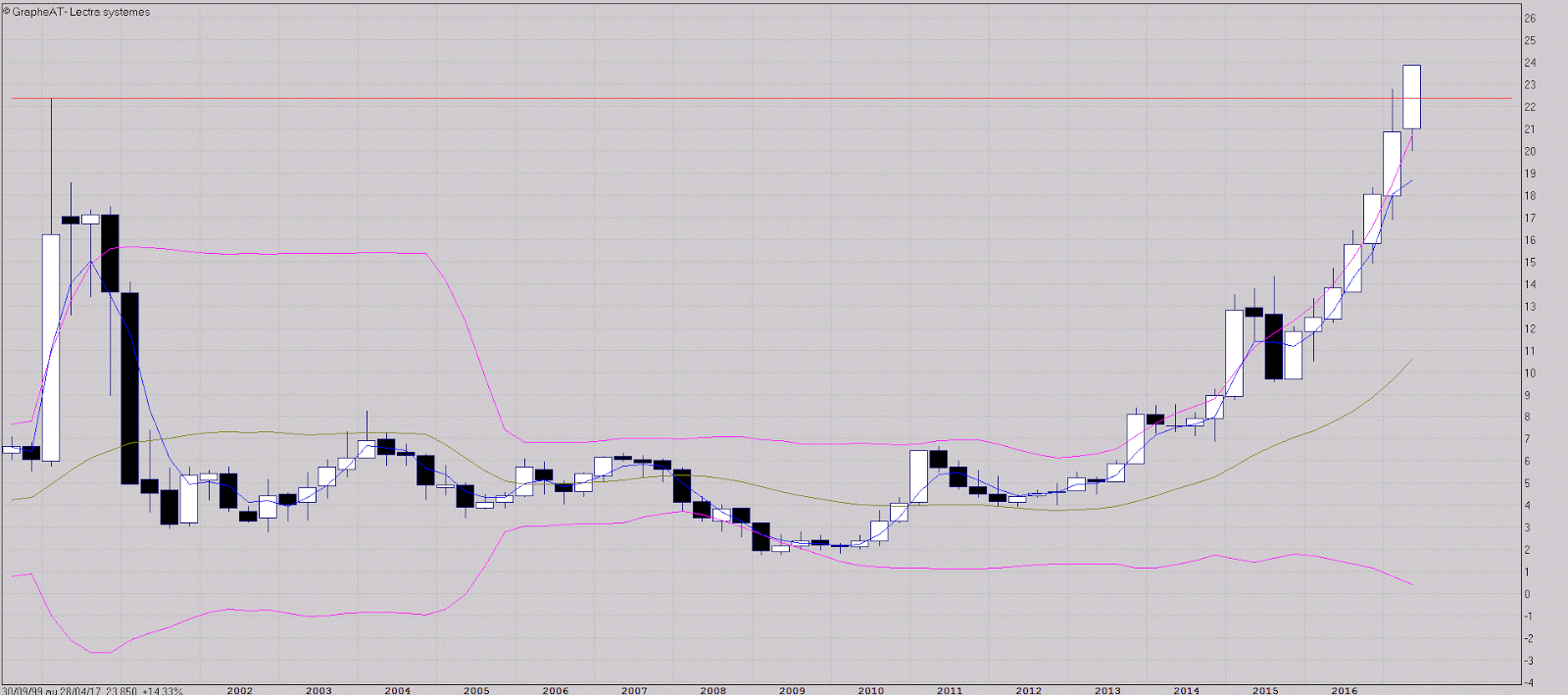Viewport: 1568px width, 695px height.
Task: Click the '23.850' last price value
Action: click(122, 691)
